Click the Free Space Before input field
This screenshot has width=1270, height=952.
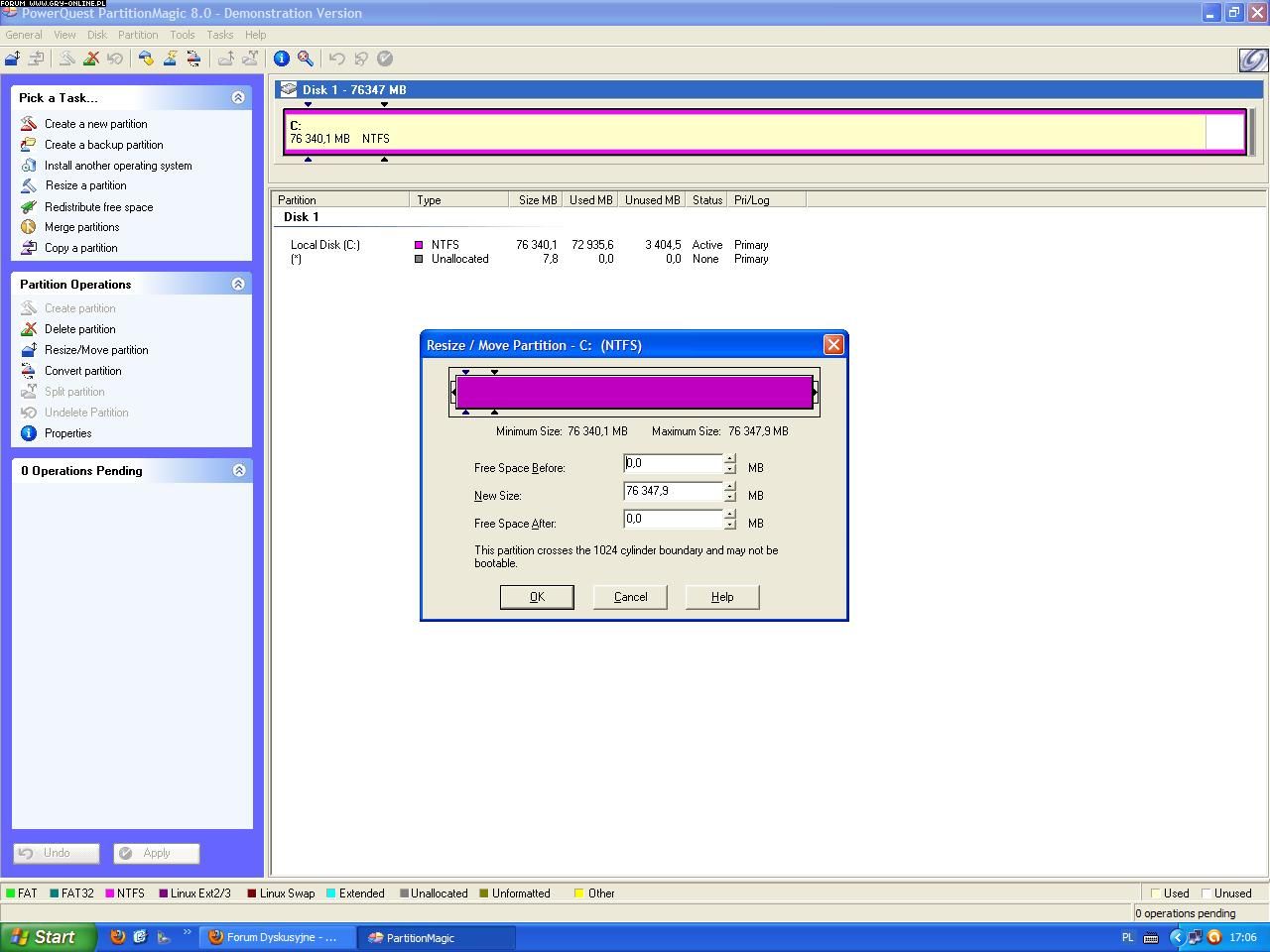pyautogui.click(x=673, y=464)
